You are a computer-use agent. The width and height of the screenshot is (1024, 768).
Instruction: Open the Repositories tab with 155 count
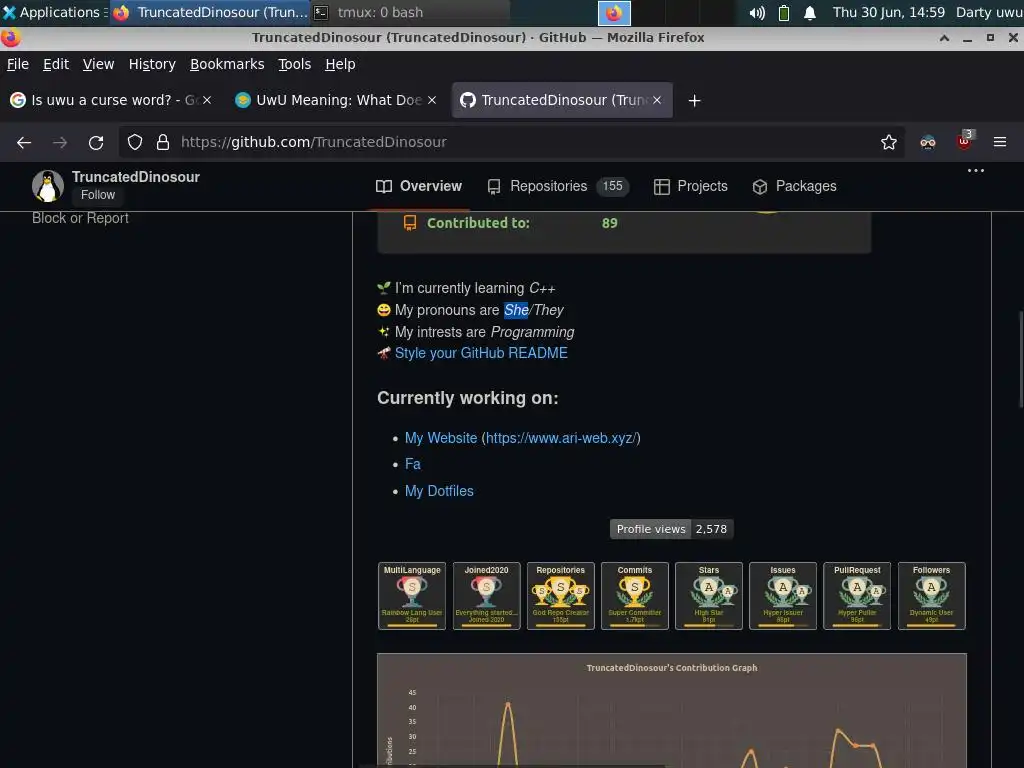558,186
